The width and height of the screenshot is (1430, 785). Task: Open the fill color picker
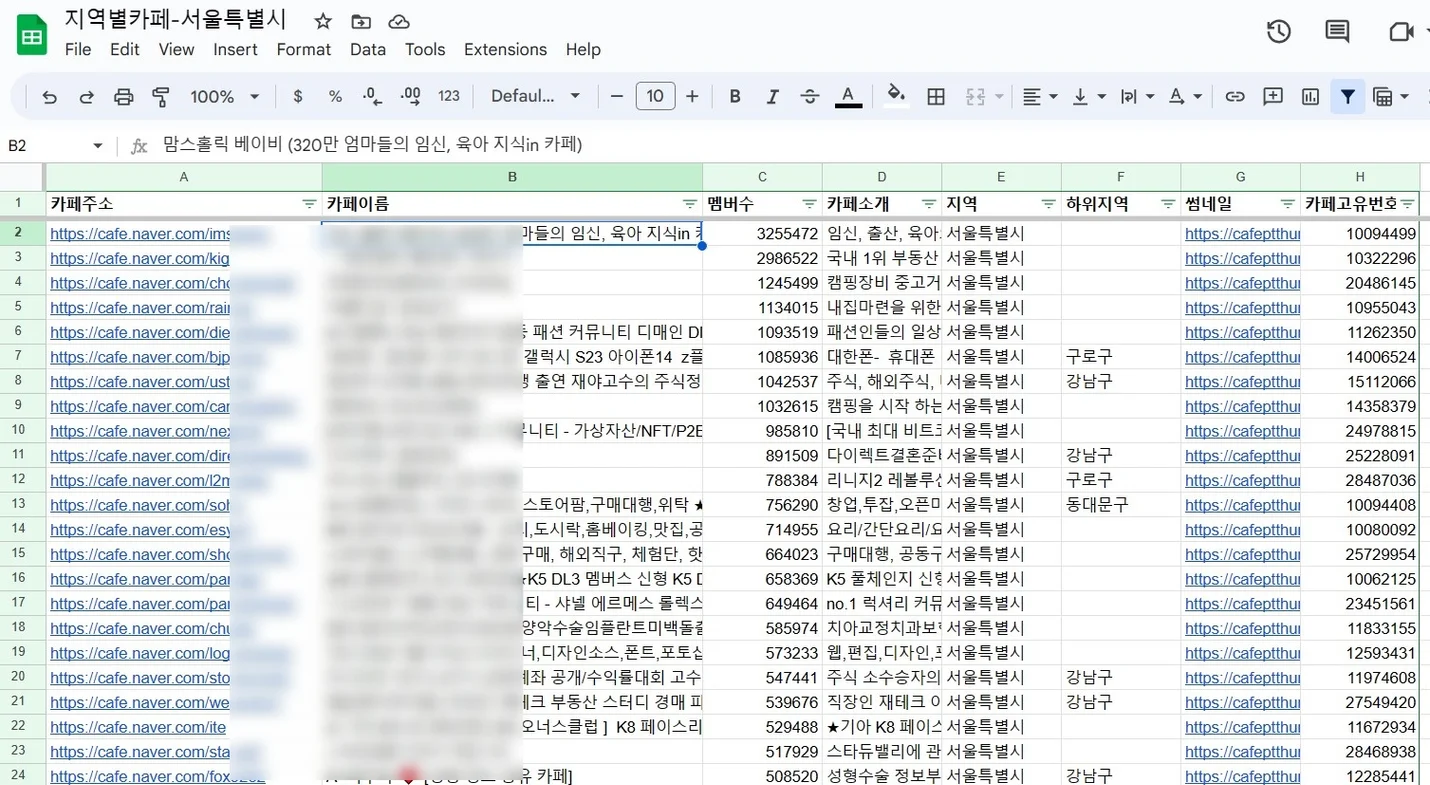(x=896, y=96)
